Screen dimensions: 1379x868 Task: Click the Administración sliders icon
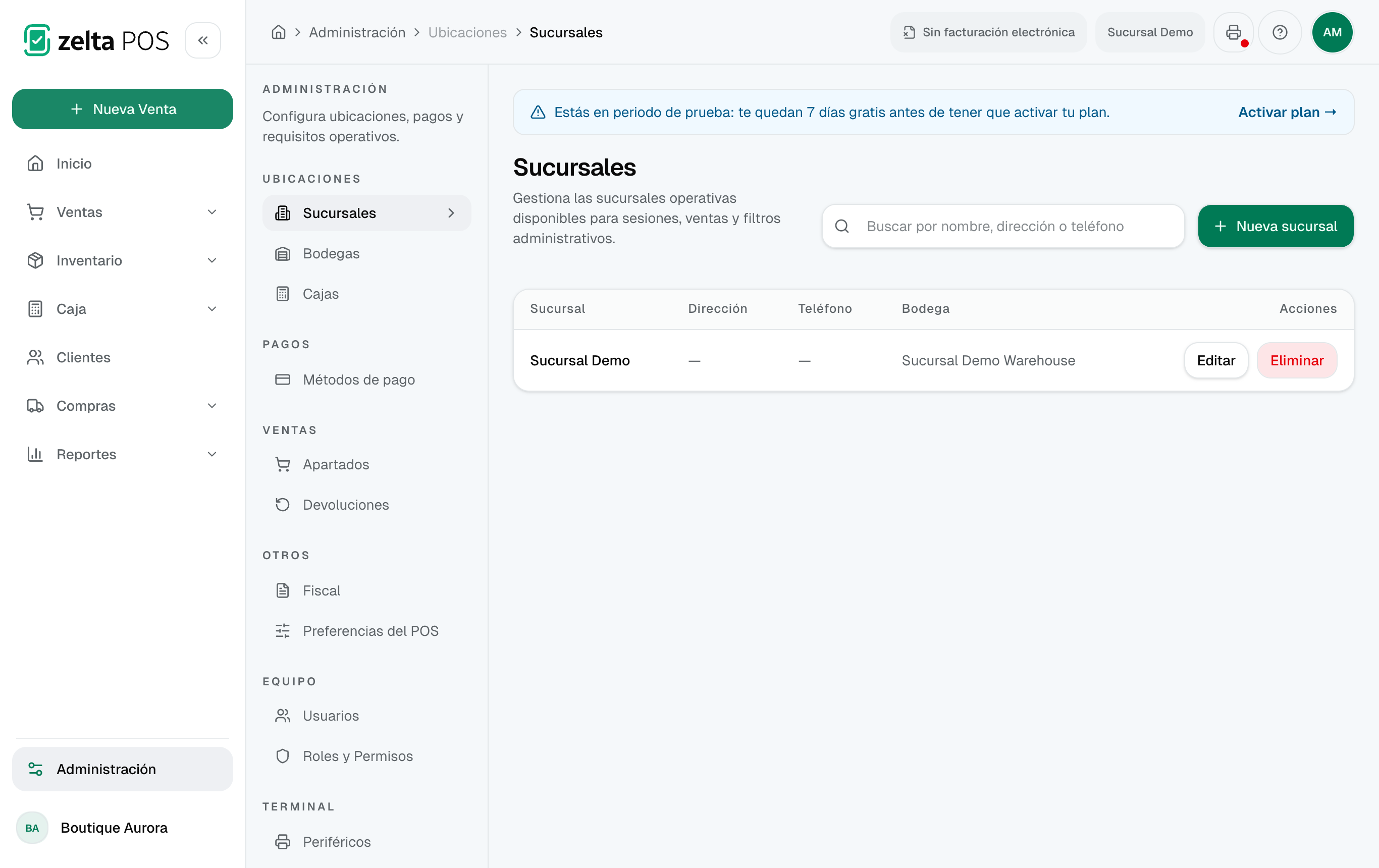coord(35,769)
